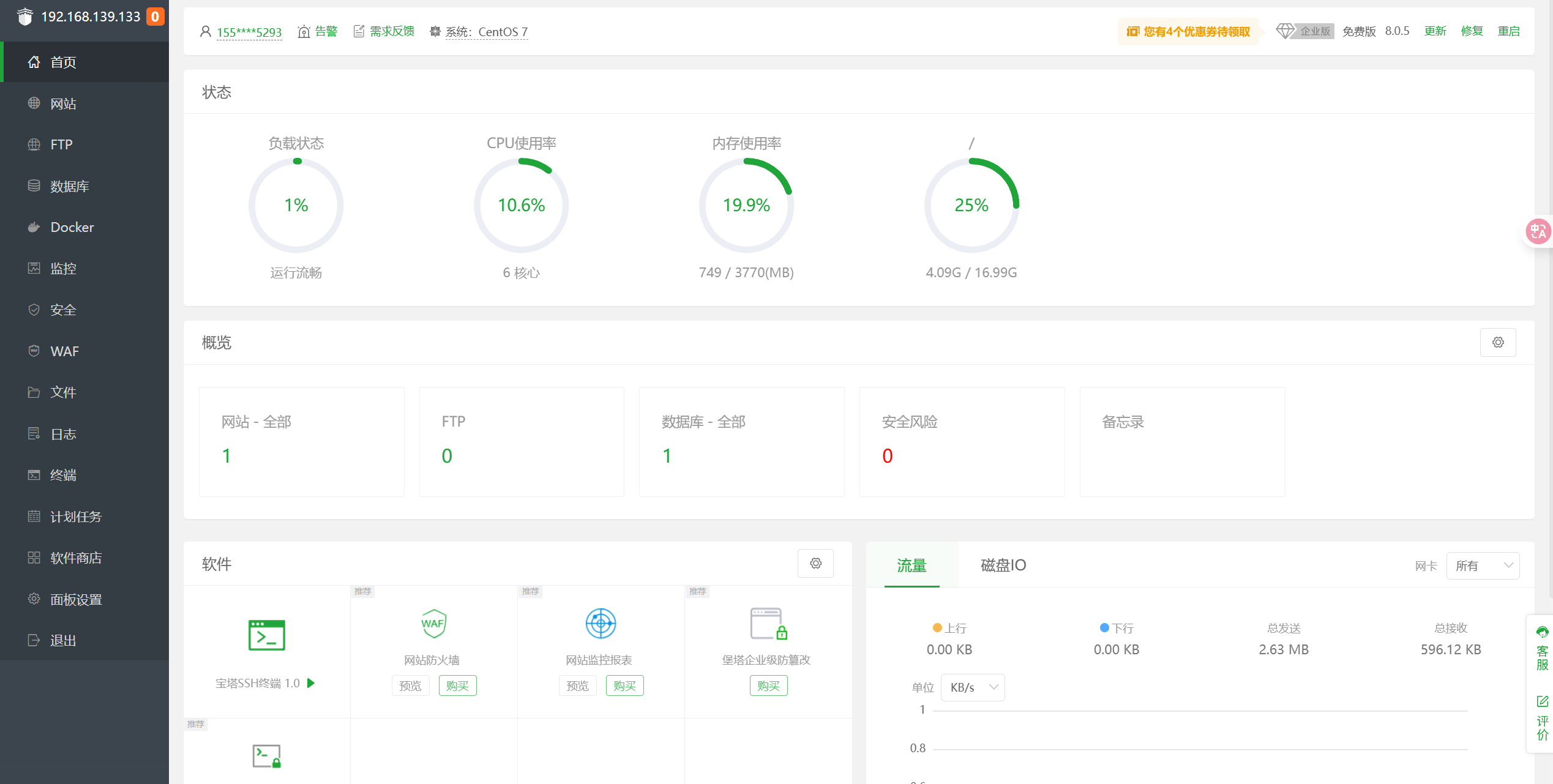Open the alarm bell icon
The width and height of the screenshot is (1553, 784).
(304, 32)
